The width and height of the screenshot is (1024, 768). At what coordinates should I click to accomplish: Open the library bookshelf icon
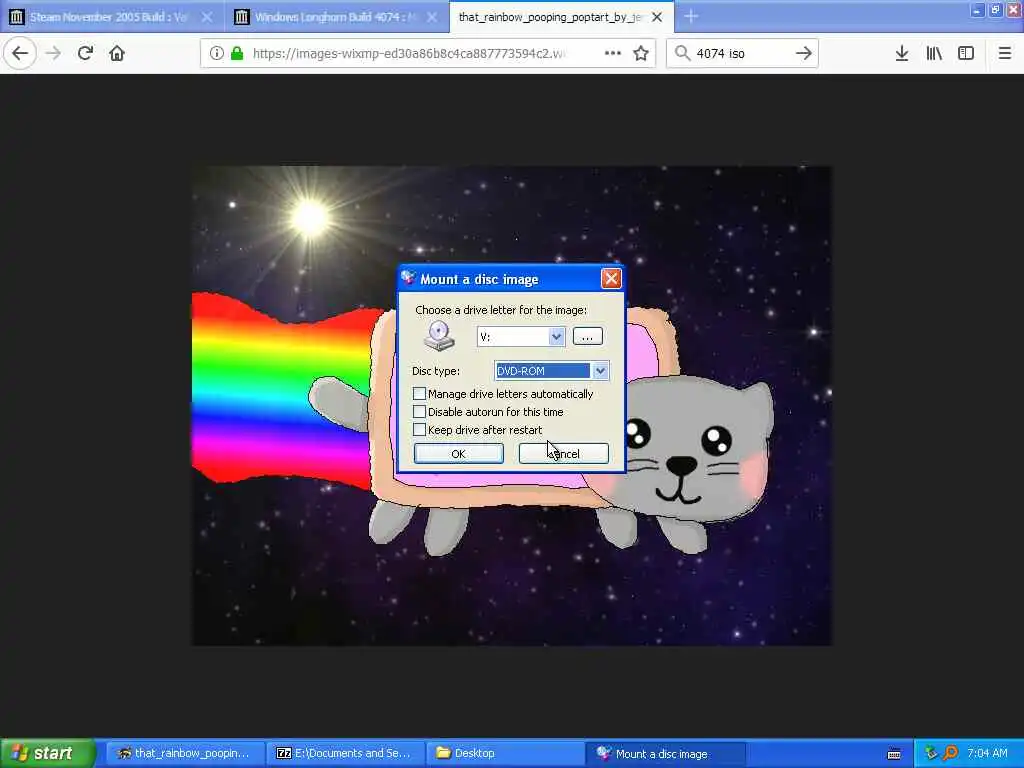tap(934, 53)
